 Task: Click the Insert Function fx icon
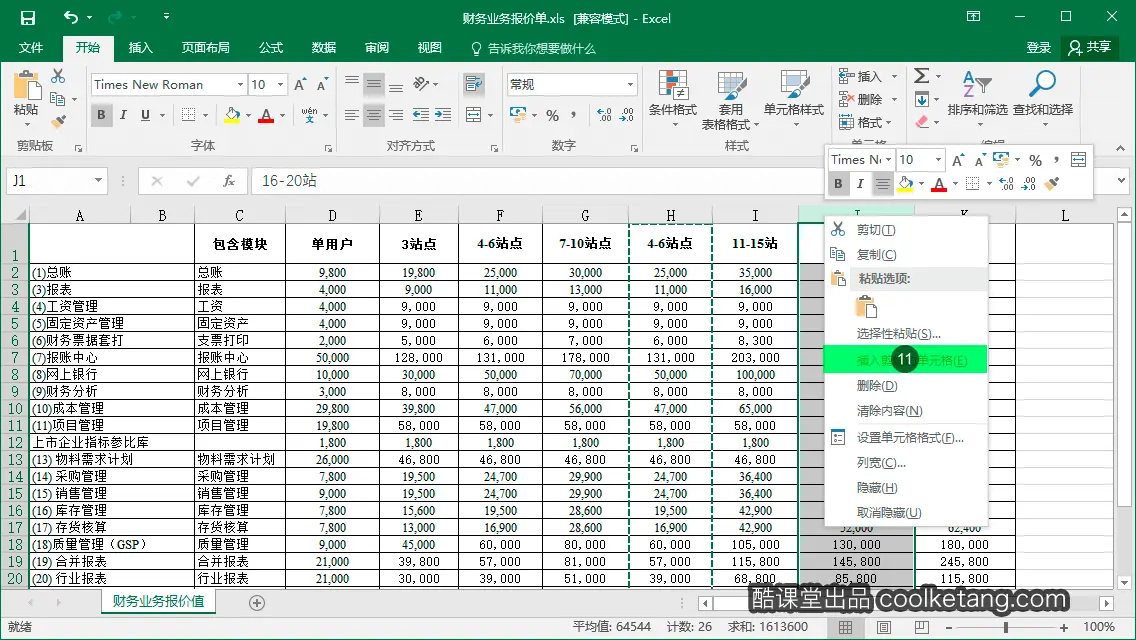pyautogui.click(x=229, y=180)
